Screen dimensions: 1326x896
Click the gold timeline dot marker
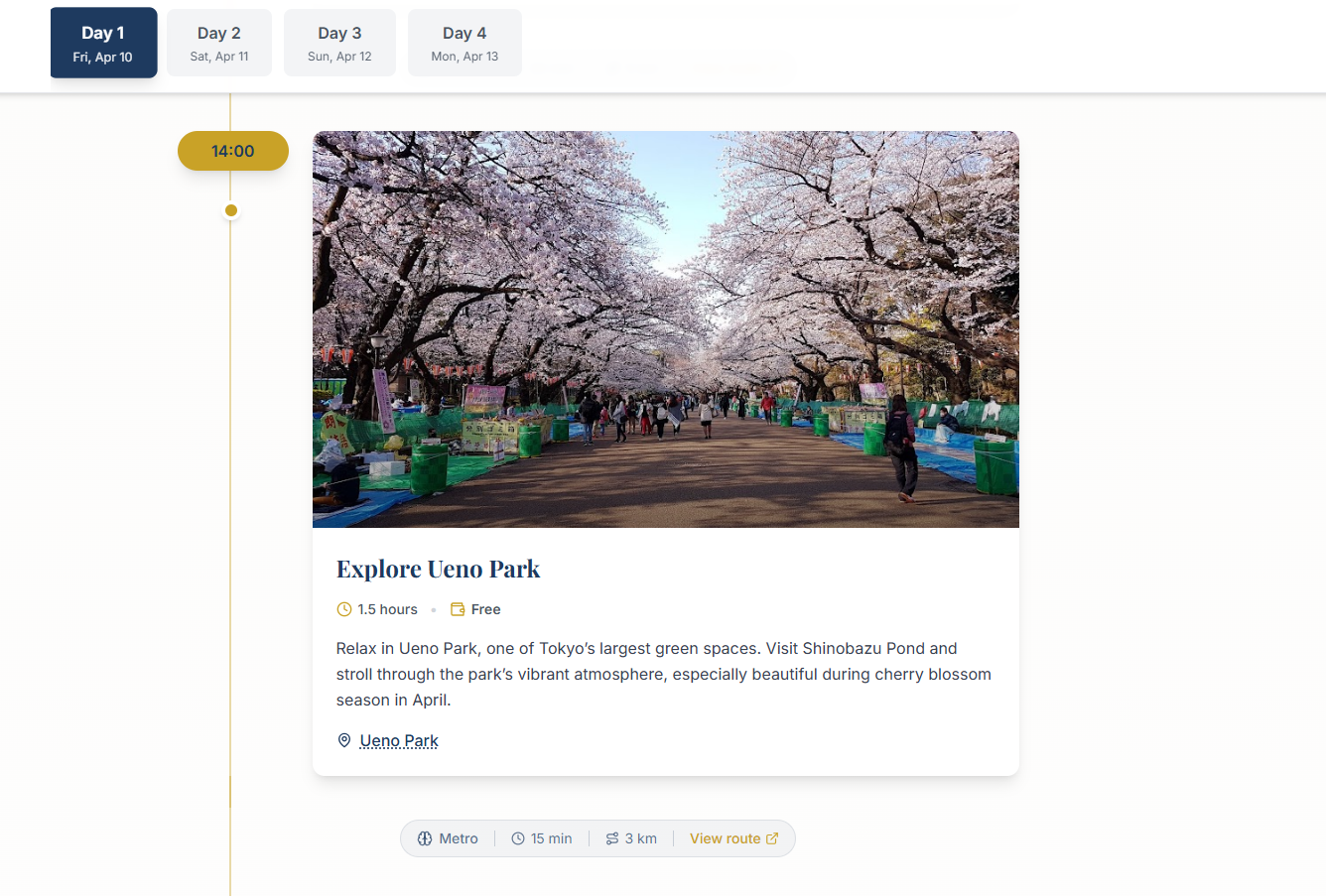click(x=231, y=210)
